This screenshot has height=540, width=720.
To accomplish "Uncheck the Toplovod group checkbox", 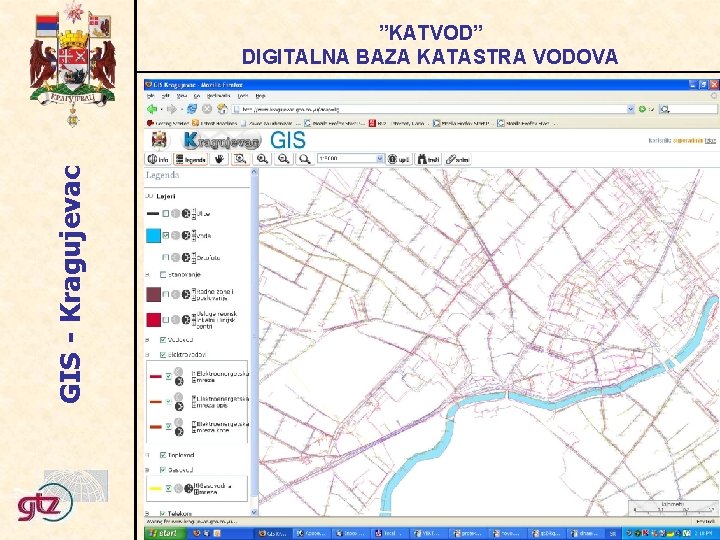I will (x=163, y=455).
